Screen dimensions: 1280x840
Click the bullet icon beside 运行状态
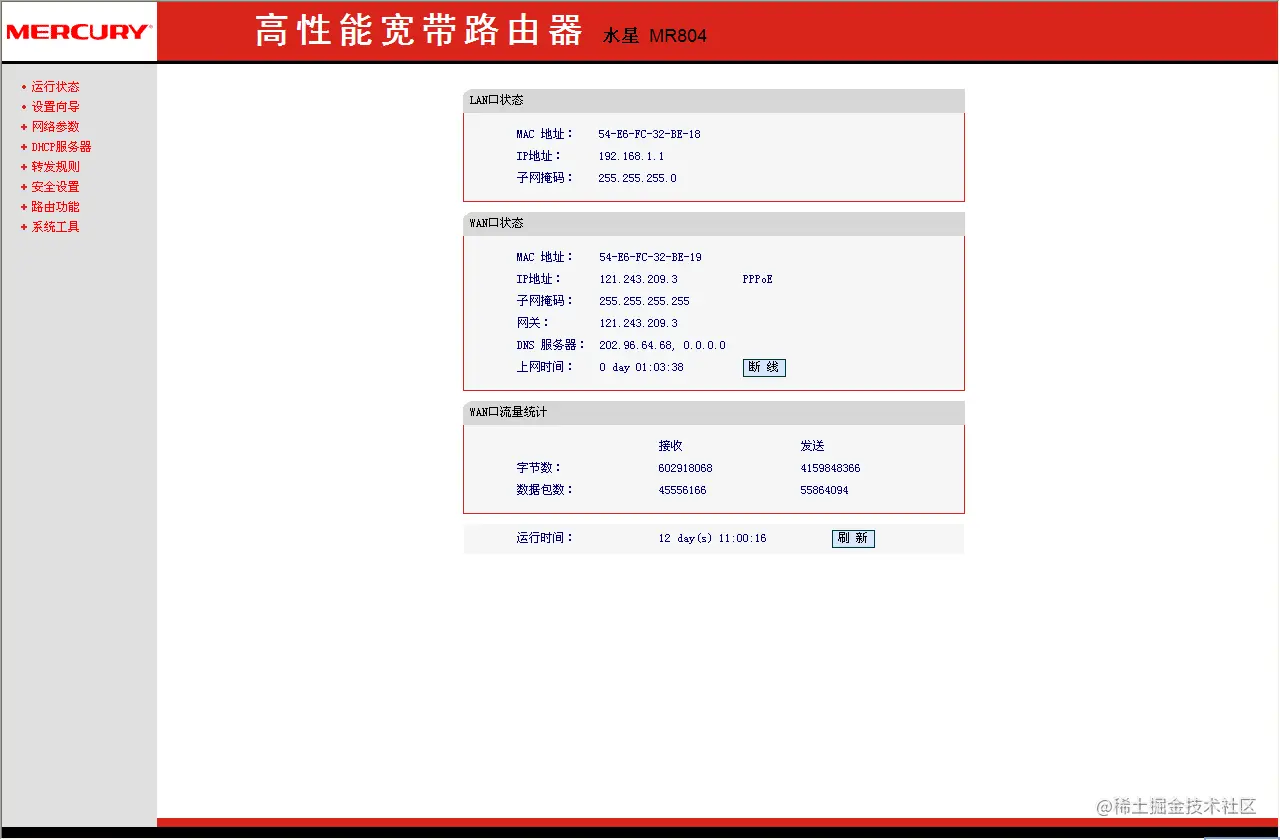(24, 86)
